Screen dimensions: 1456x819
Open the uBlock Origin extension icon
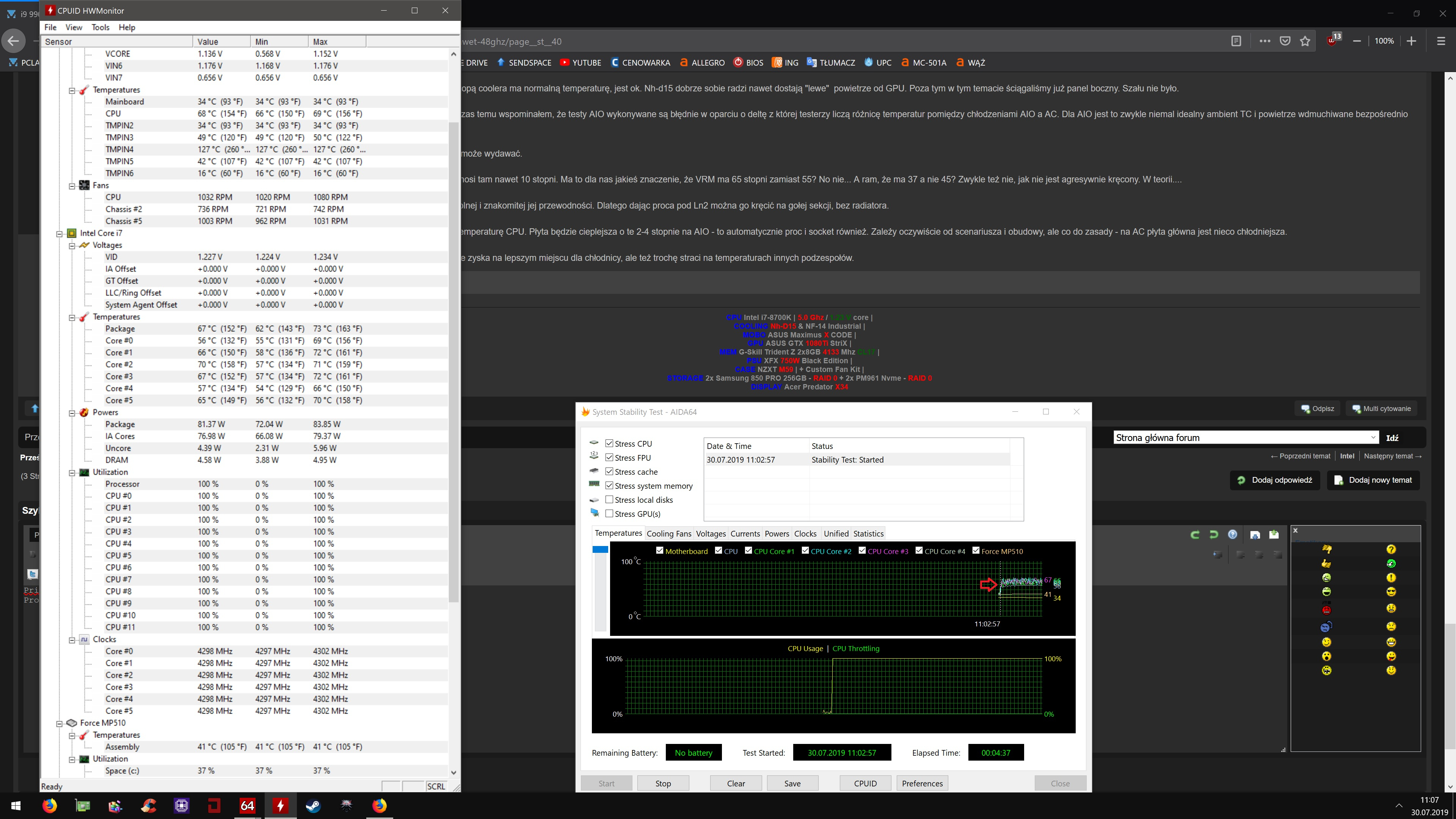tap(1332, 41)
